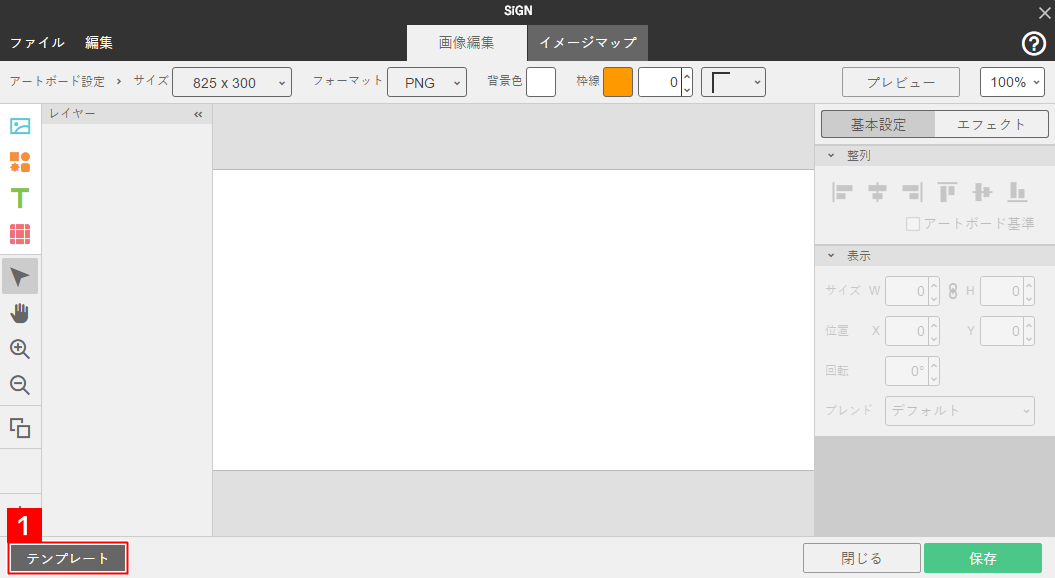Align objects to vertical middle

[x=982, y=192]
